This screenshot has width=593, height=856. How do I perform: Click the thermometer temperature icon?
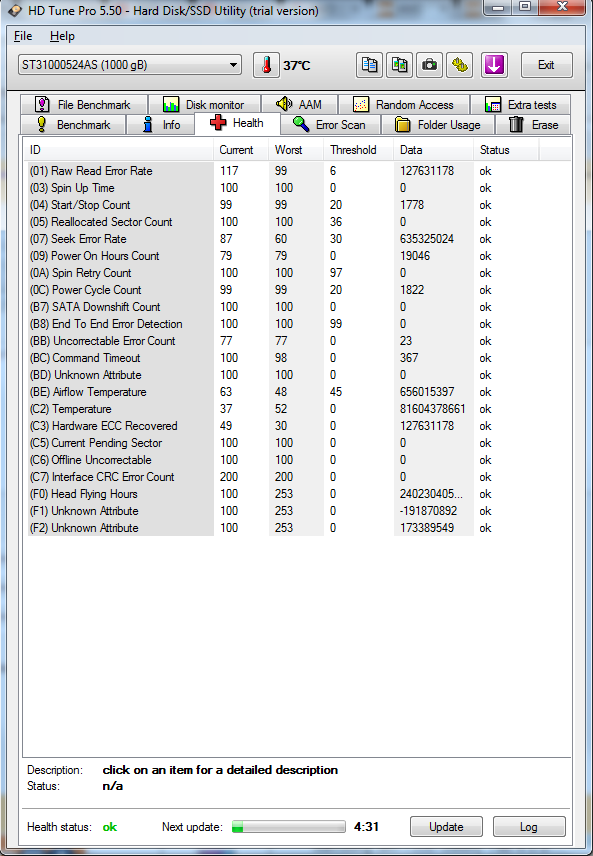(266, 66)
